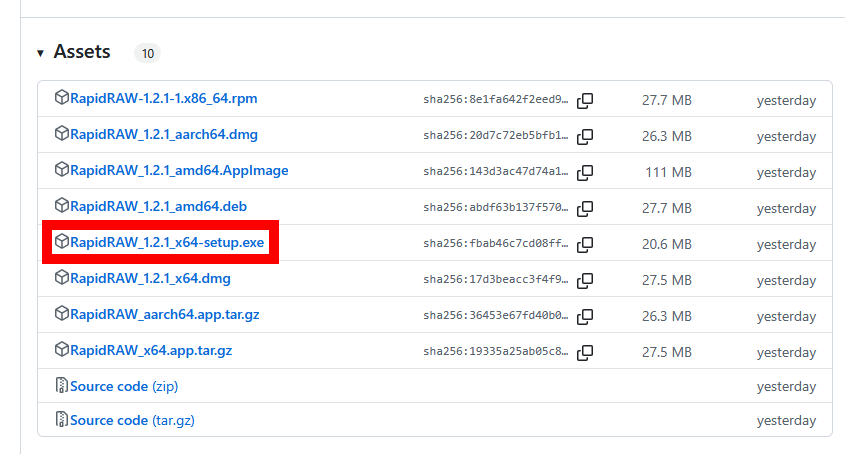Download RapidRAW_1.2.1_x64-setup.exe installer

tap(167, 243)
